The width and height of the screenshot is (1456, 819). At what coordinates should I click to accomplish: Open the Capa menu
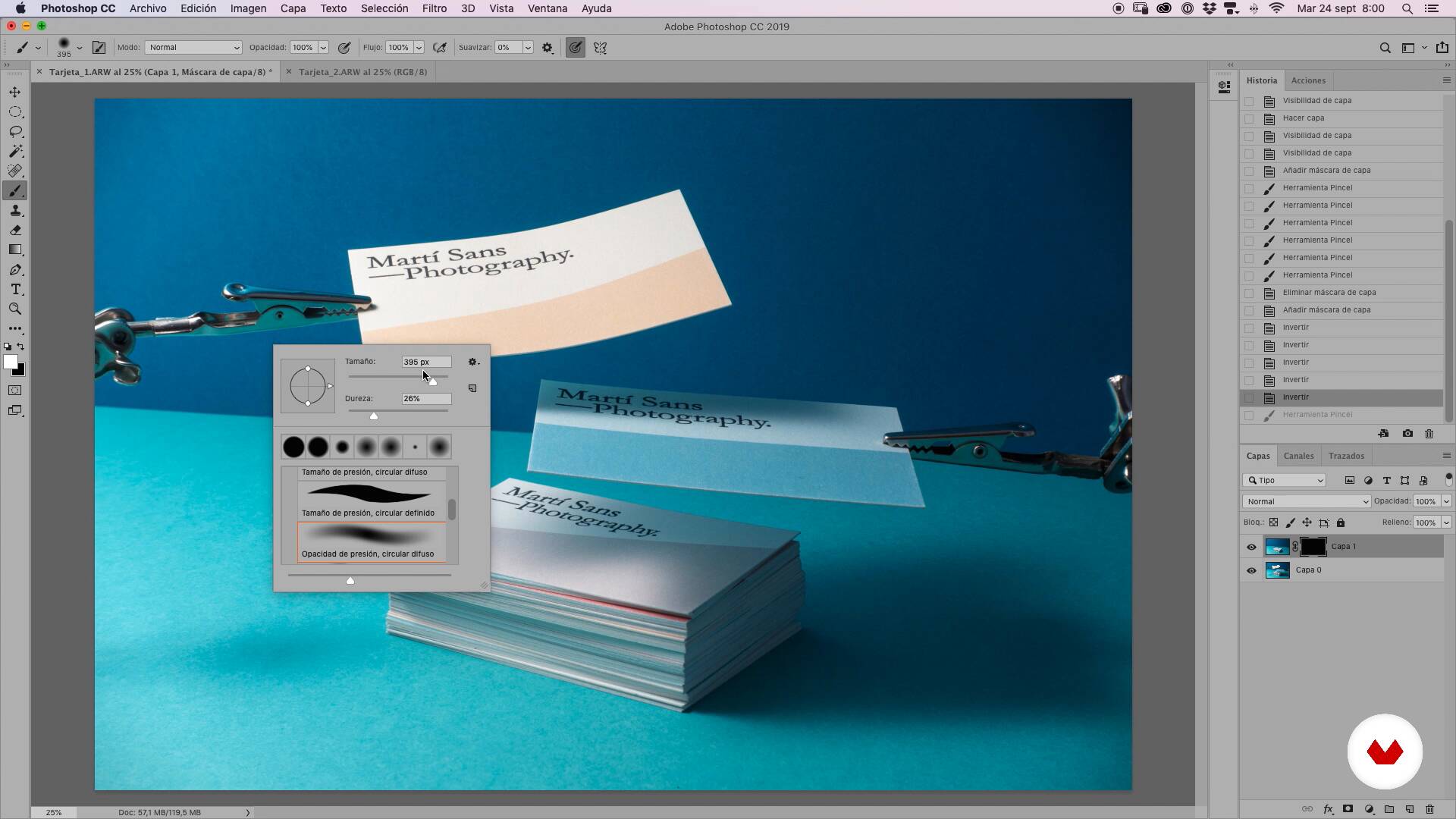coord(293,8)
